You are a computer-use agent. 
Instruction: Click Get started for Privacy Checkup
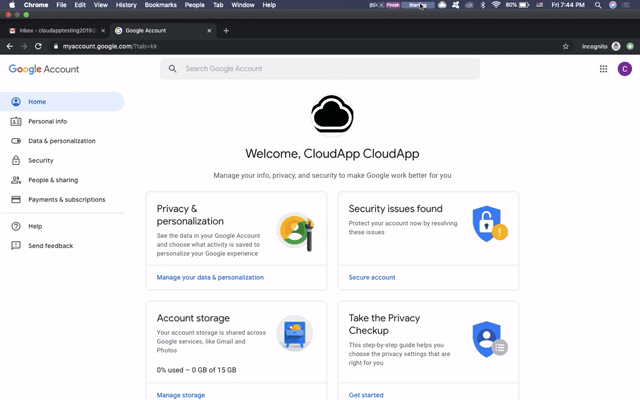[366, 395]
